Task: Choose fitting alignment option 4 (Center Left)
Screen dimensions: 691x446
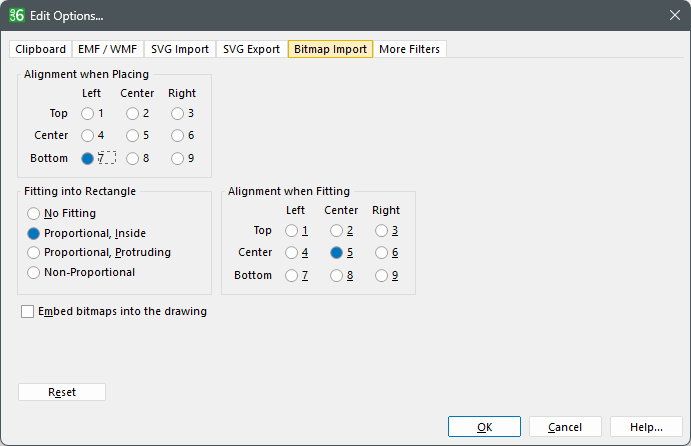Action: tap(291, 253)
